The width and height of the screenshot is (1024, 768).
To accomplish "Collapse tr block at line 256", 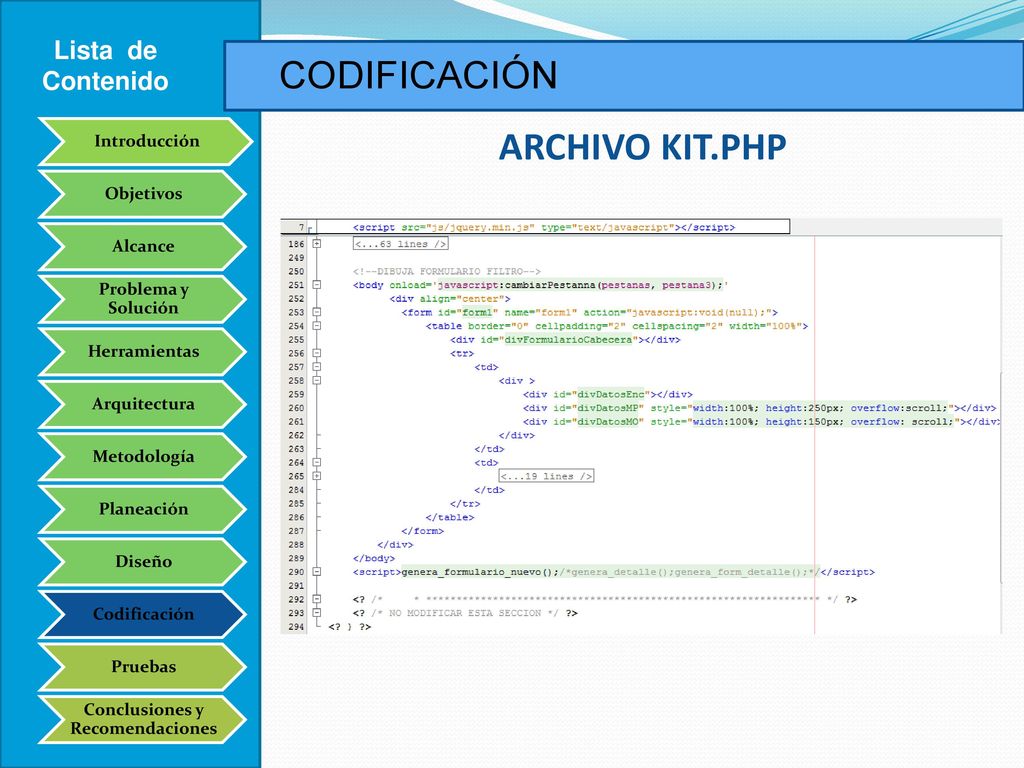I will point(317,353).
